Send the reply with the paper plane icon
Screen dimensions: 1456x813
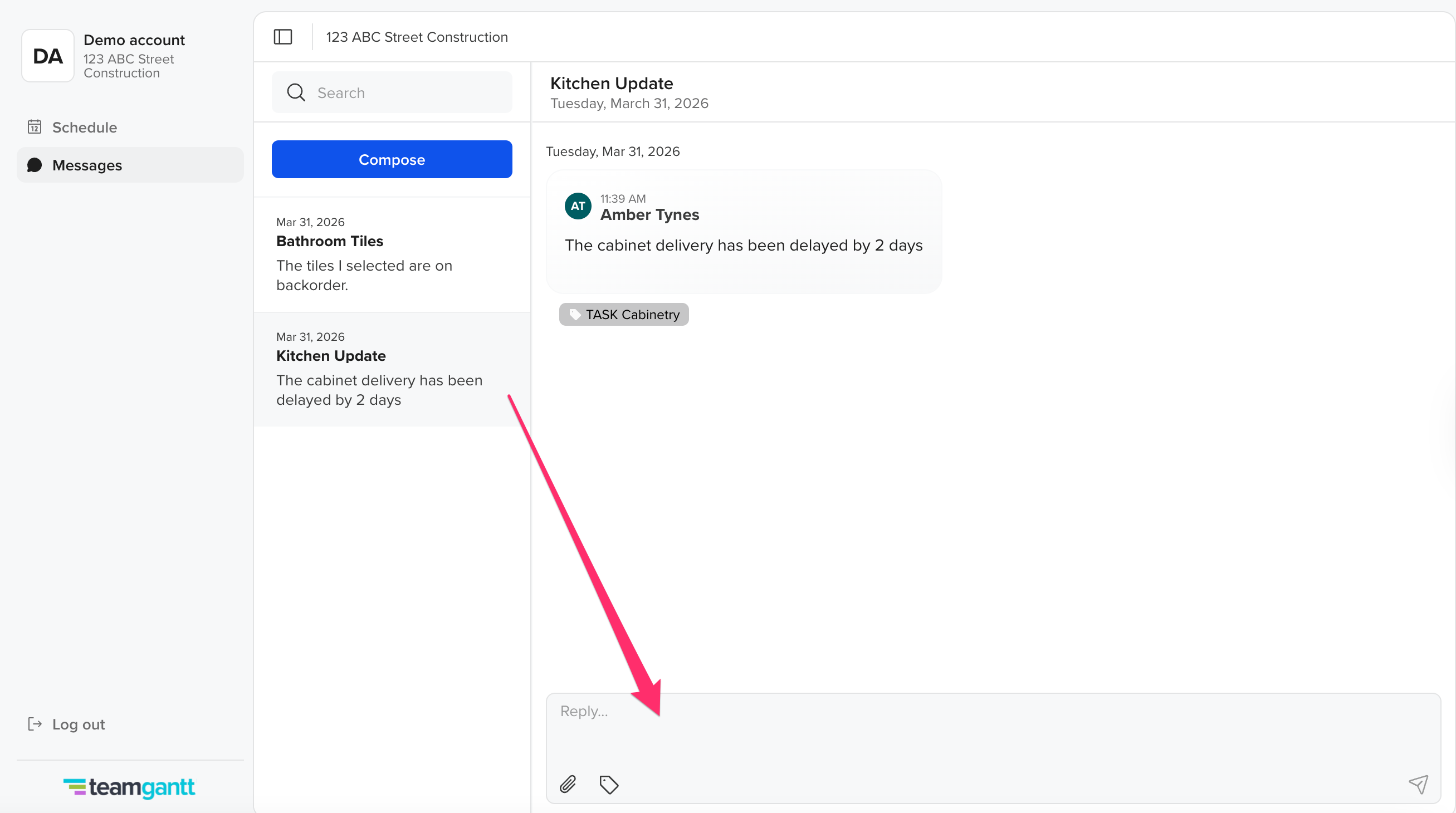point(1418,784)
